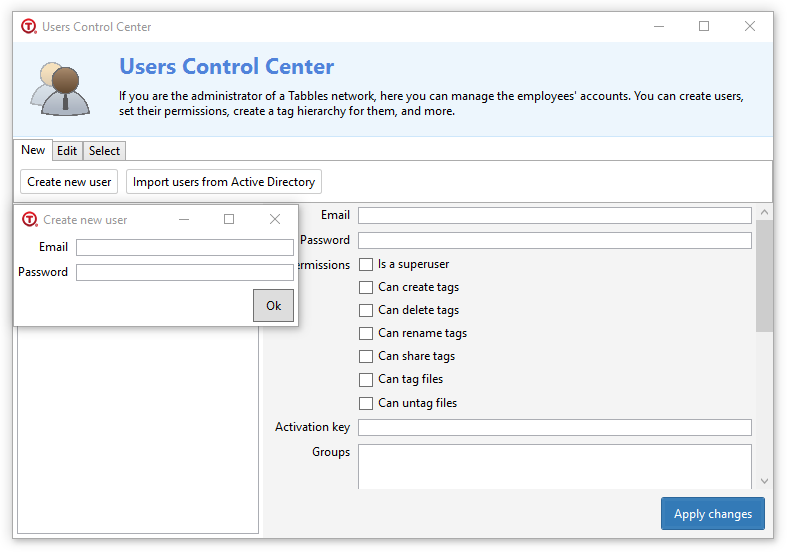
Task: Minimize the Create new user dialog
Action: tap(184, 219)
